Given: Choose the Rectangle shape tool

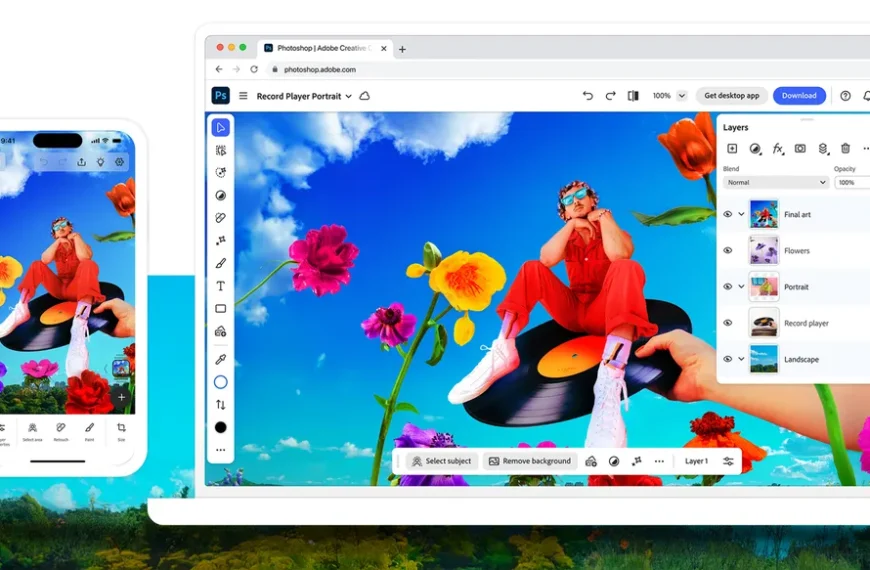Looking at the screenshot, I should point(220,309).
